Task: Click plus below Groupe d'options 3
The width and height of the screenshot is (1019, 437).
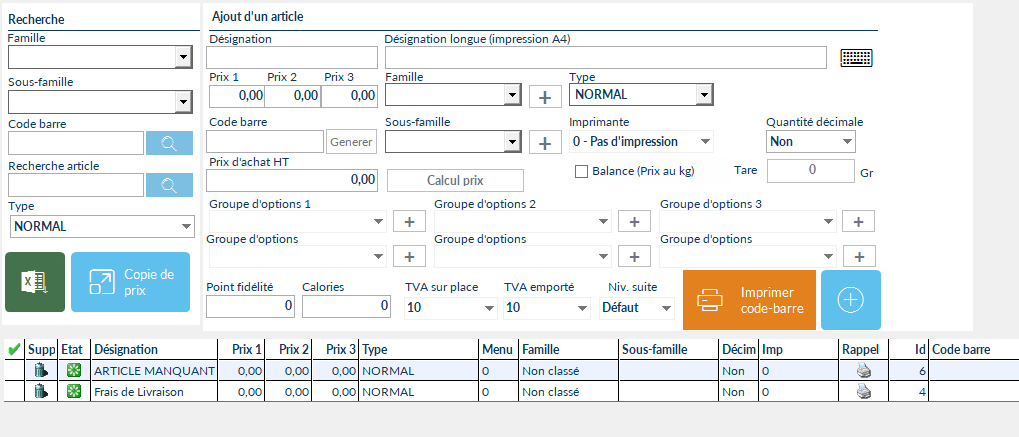Action: pyautogui.click(x=858, y=256)
